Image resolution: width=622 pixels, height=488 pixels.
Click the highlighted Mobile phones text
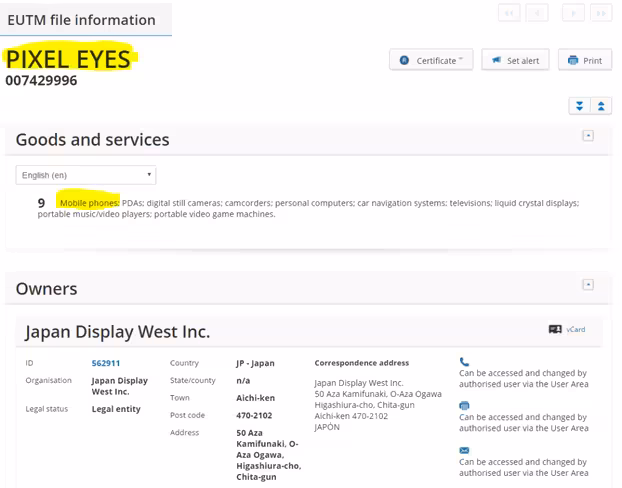89,203
